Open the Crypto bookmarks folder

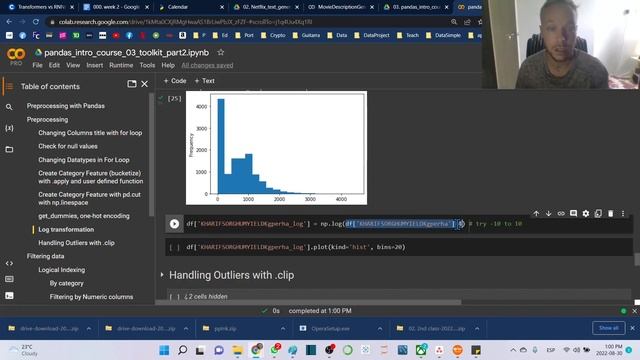[273, 36]
